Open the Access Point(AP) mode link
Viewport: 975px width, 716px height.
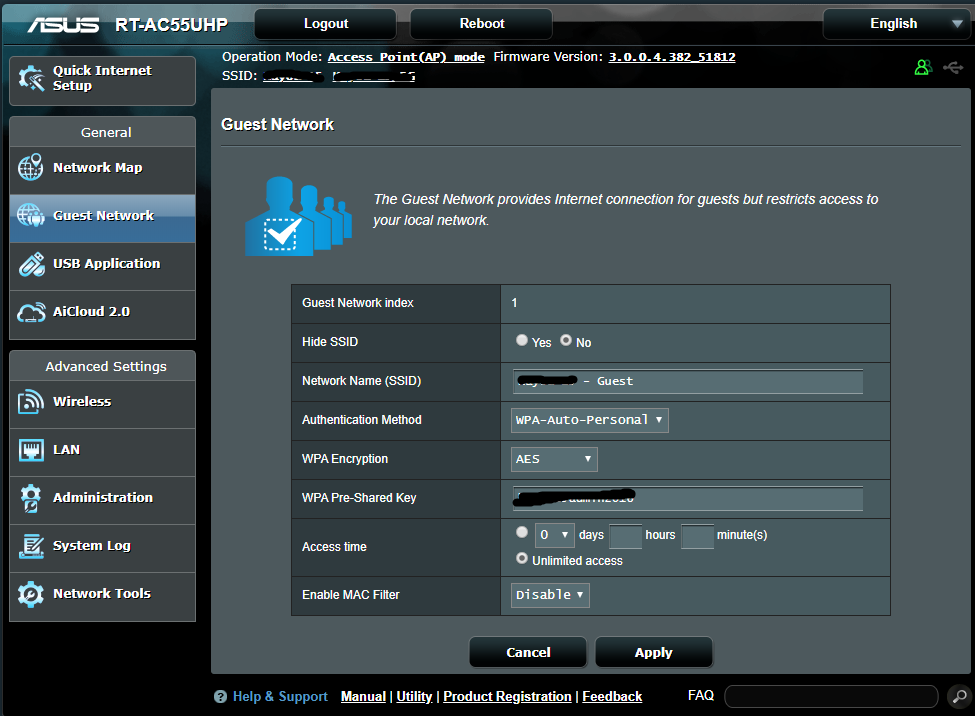point(406,57)
